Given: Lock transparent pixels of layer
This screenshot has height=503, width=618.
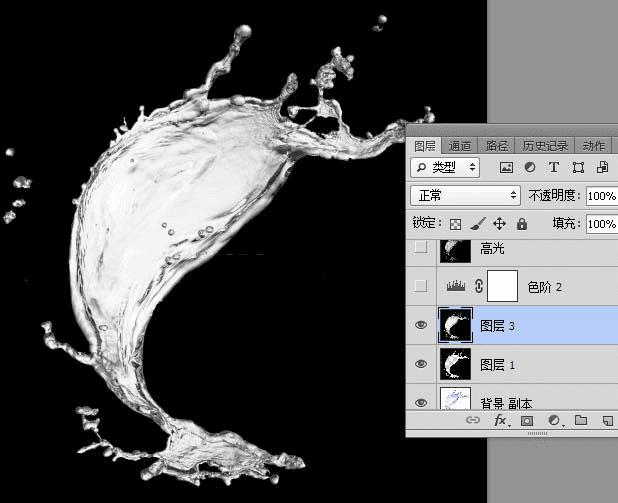Looking at the screenshot, I should [455, 224].
